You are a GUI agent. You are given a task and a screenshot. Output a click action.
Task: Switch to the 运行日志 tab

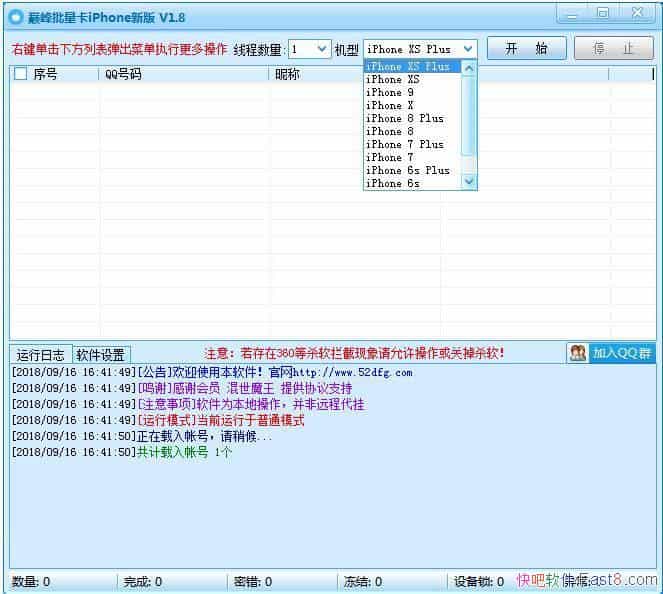(41, 355)
